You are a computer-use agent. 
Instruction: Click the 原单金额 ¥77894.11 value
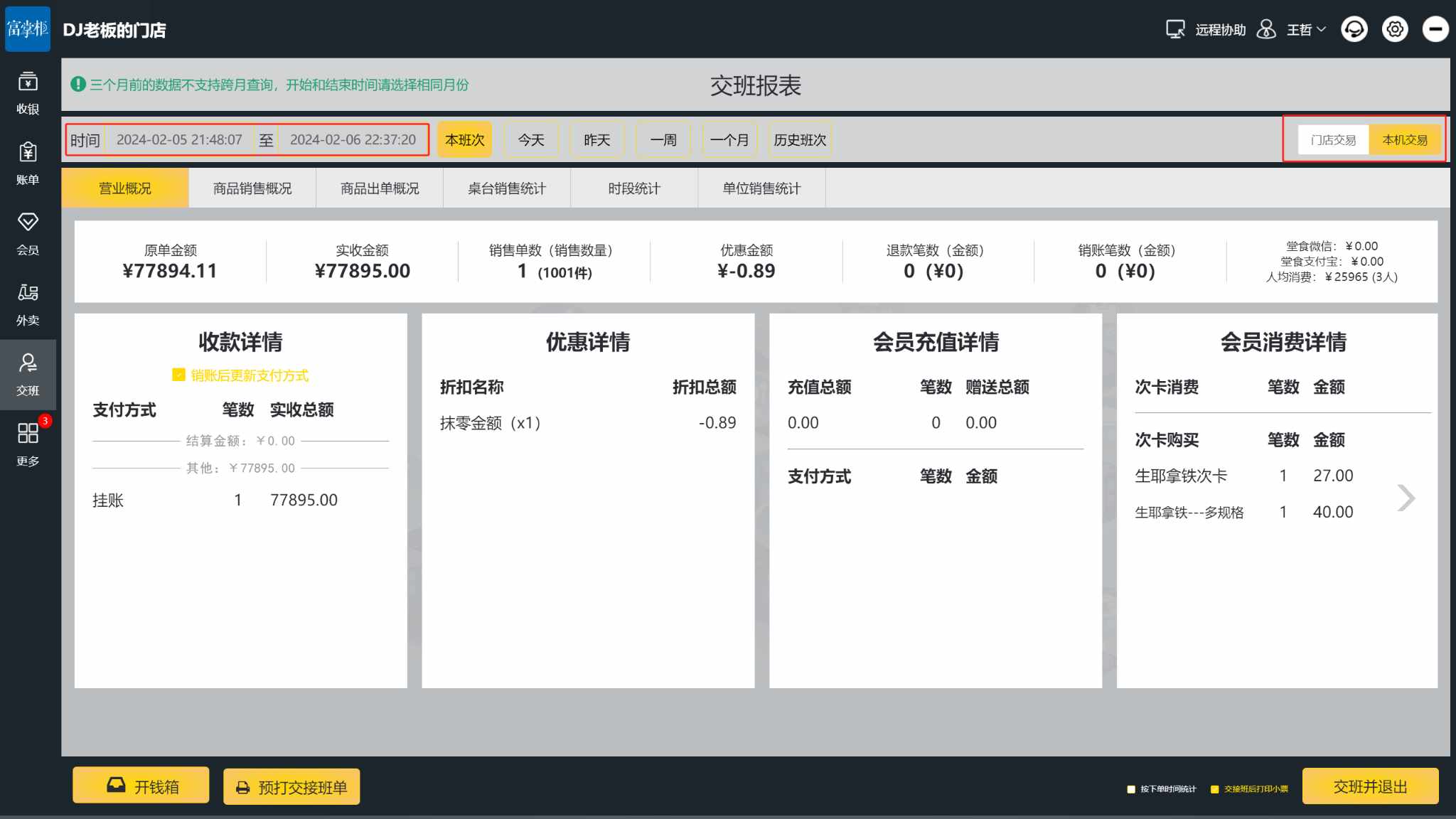[169, 271]
